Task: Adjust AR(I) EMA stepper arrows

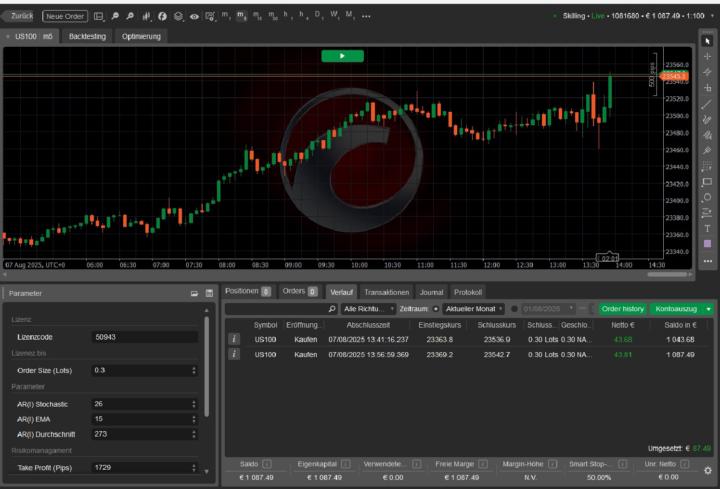Action: (194, 419)
